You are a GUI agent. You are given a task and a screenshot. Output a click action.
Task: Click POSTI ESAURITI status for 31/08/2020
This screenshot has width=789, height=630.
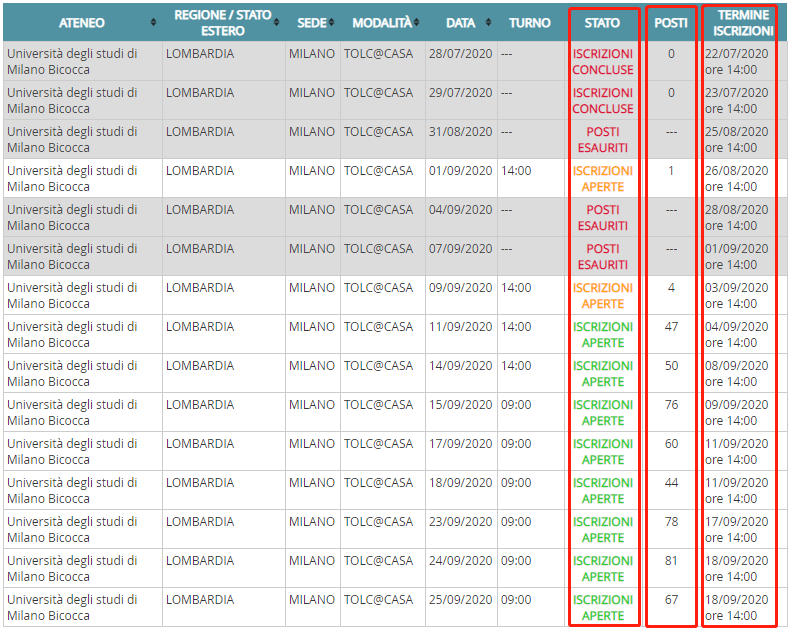(x=603, y=140)
